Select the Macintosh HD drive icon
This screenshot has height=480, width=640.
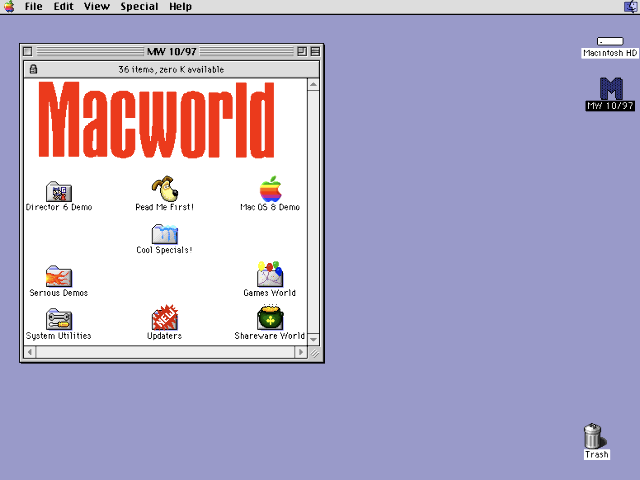point(610,41)
